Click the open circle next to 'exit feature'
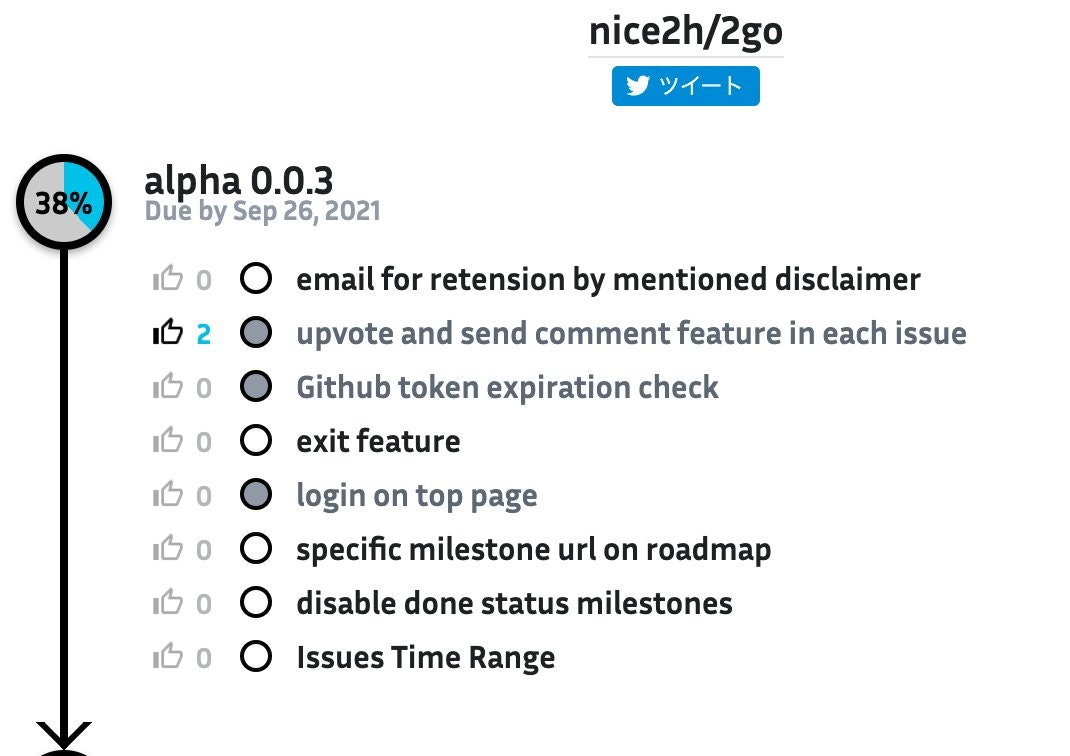The image size is (1070, 756). pos(257,441)
